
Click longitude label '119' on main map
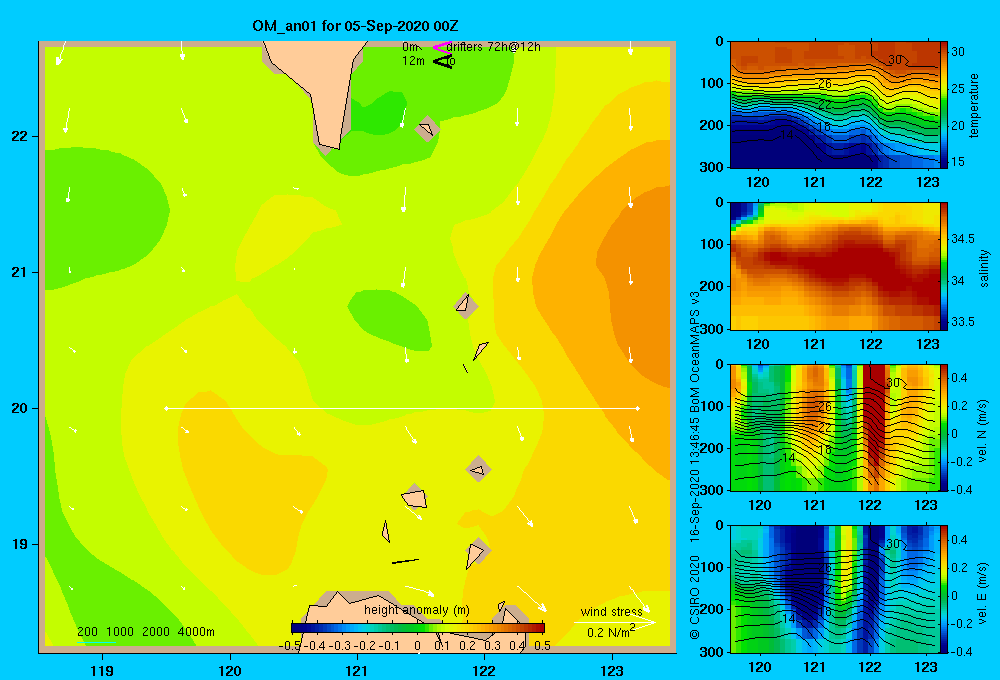point(103,670)
